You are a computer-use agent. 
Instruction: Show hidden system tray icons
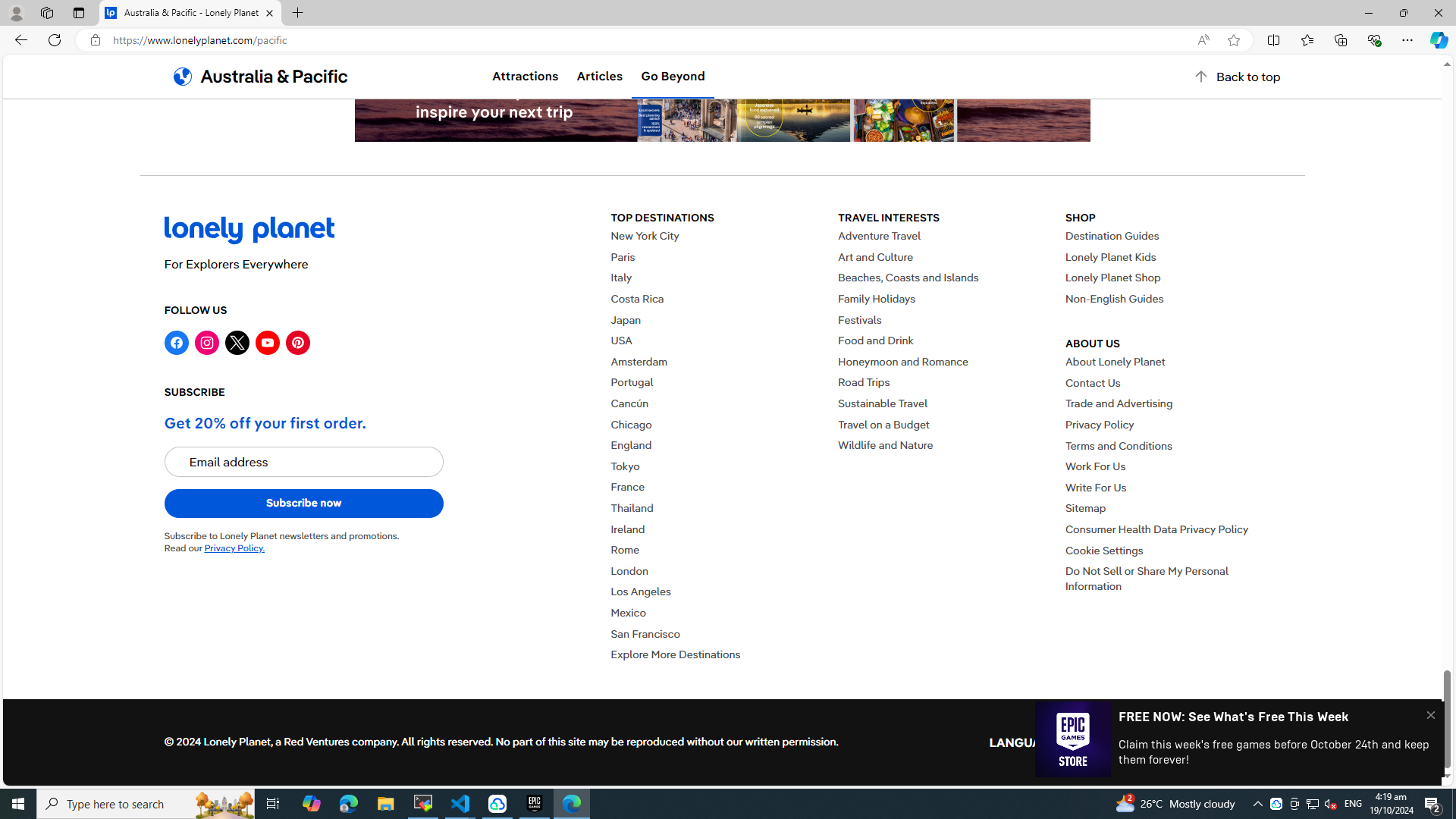[x=1257, y=804]
